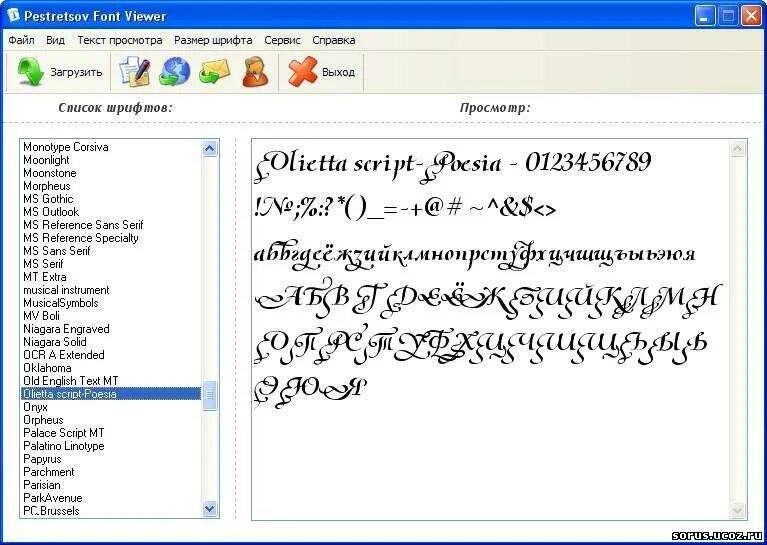Click the green Загрузить arrow icon
This screenshot has height=545, width=767.
tap(31, 72)
